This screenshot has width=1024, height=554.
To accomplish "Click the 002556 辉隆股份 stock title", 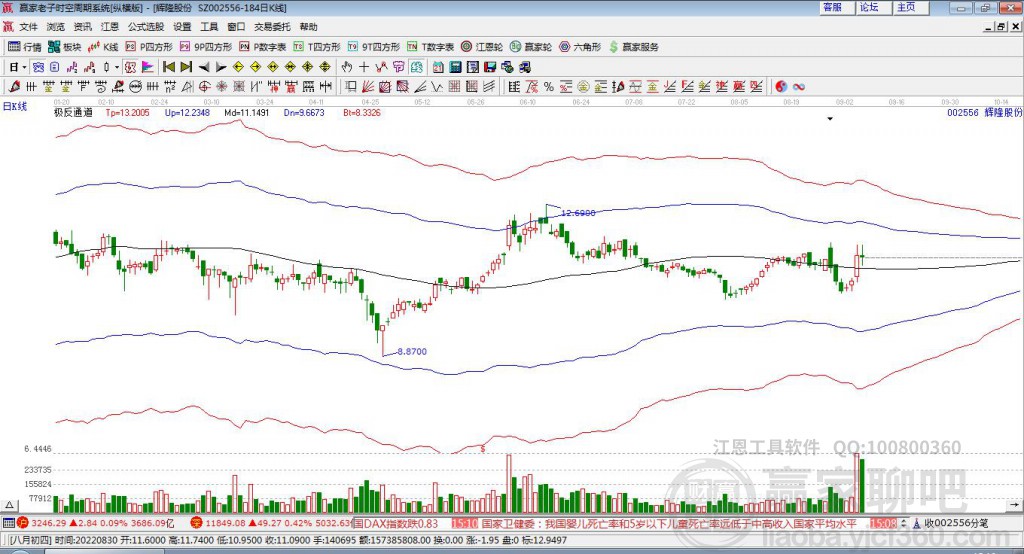I will click(985, 112).
